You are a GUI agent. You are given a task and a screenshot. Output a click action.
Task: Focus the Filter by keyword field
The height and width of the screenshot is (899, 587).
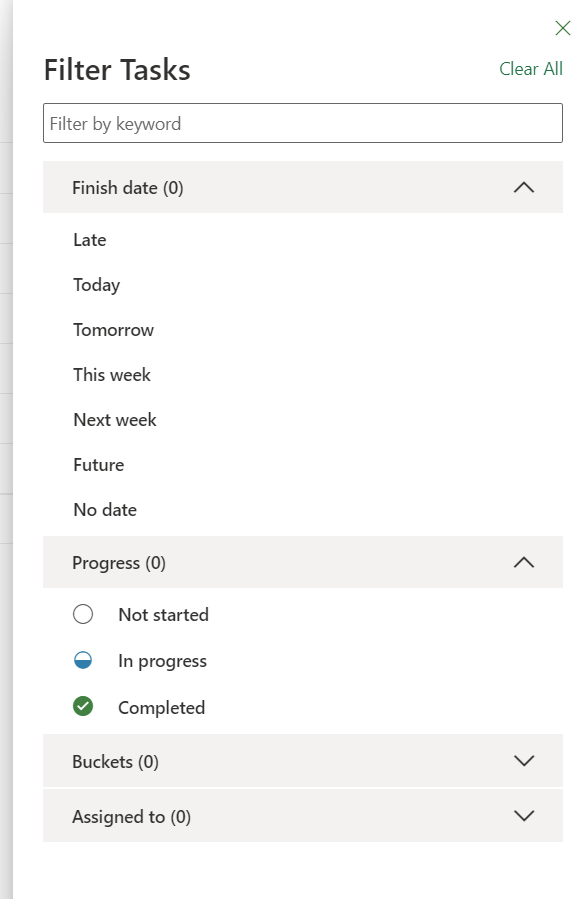pyautogui.click(x=303, y=123)
